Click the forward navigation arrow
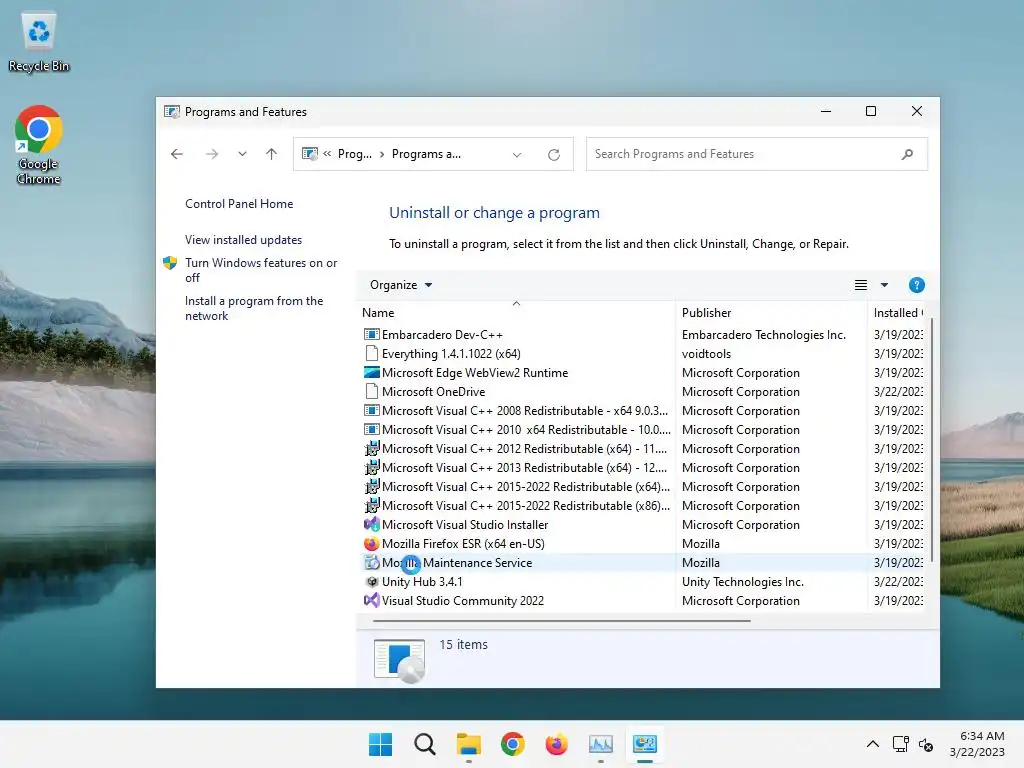Image resolution: width=1024 pixels, height=768 pixels. [x=212, y=154]
